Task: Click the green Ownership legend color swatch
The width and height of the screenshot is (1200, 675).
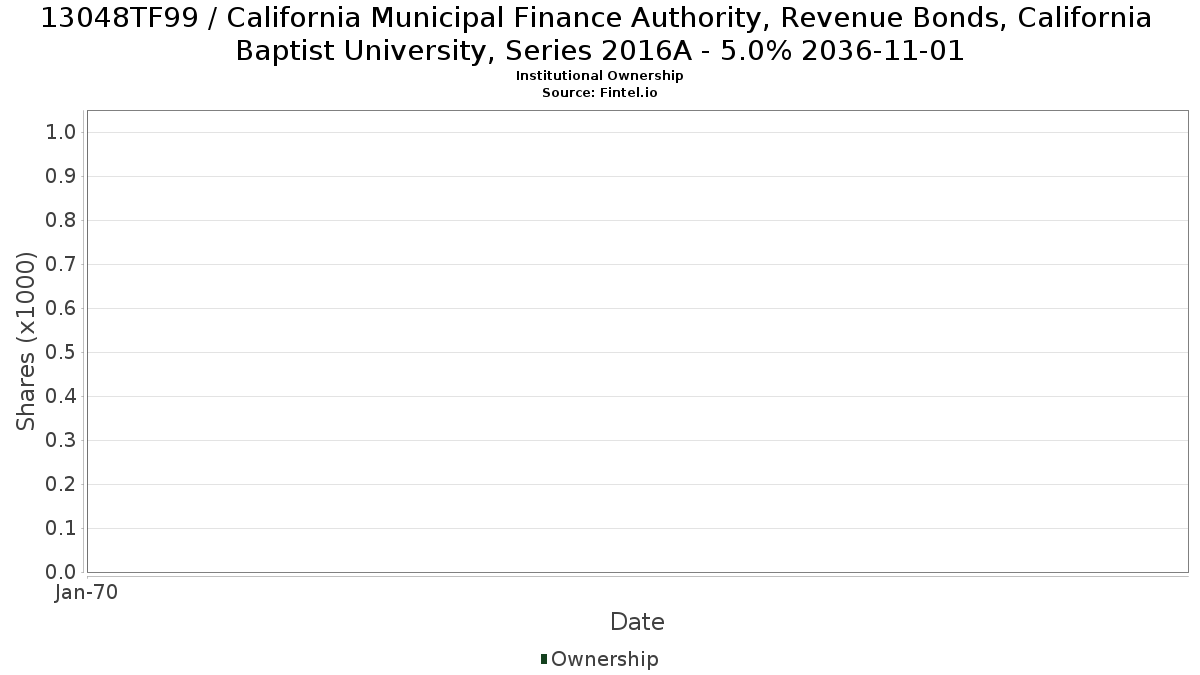Action: click(x=544, y=659)
